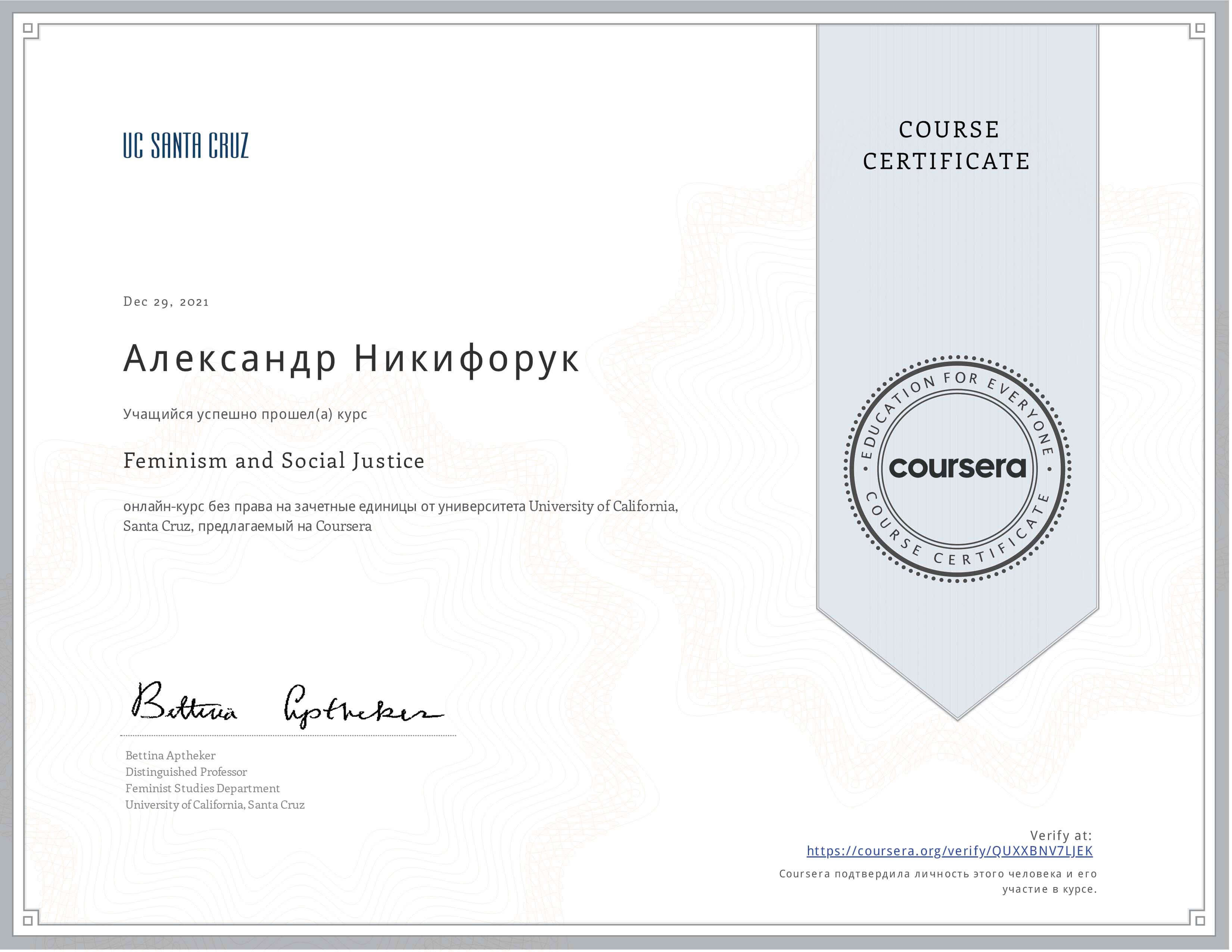This screenshot has height=952, width=1232.
Task: Click the Distinguished Professor title text
Action: coord(186,772)
